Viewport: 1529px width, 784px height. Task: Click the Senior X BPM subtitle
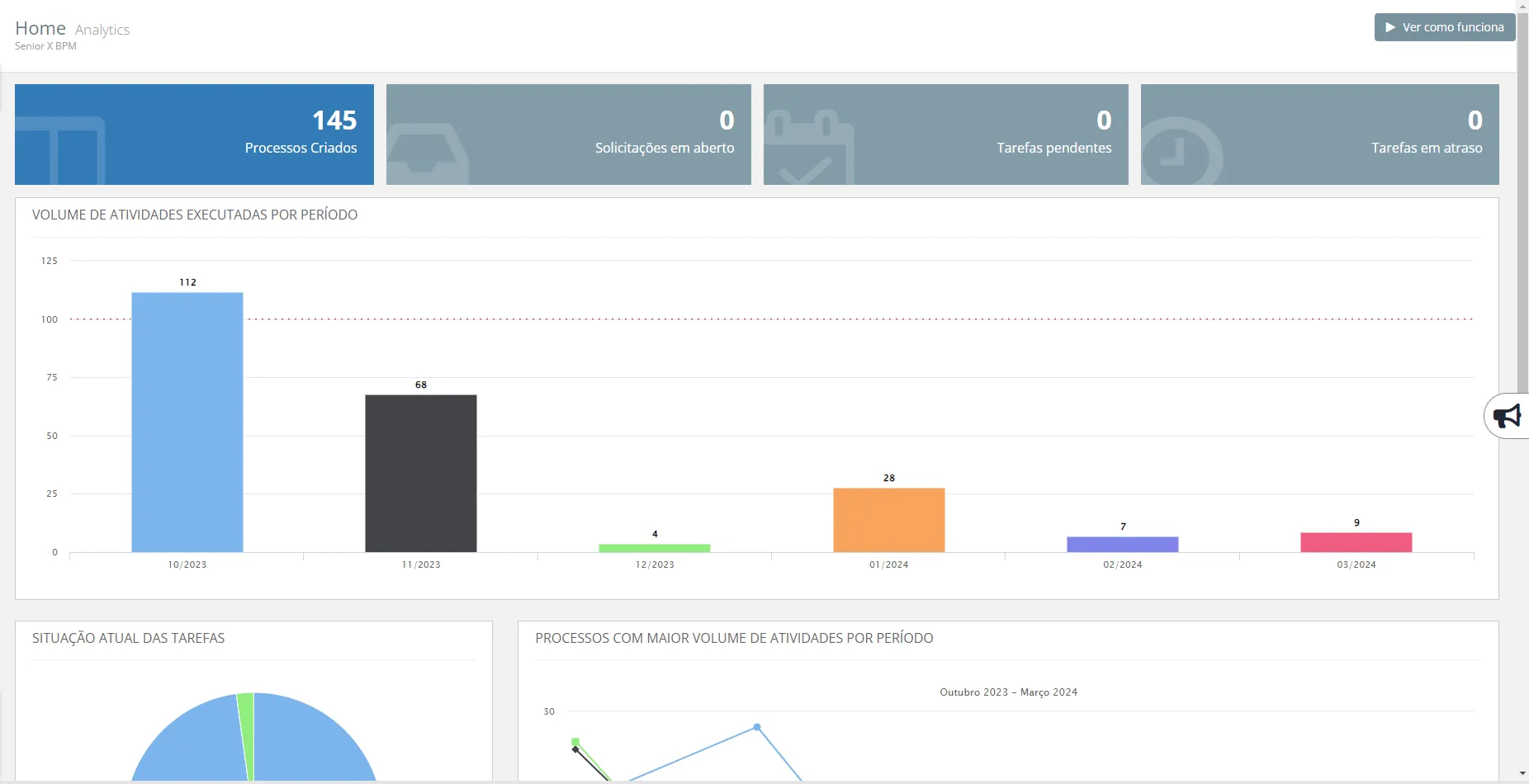[45, 46]
